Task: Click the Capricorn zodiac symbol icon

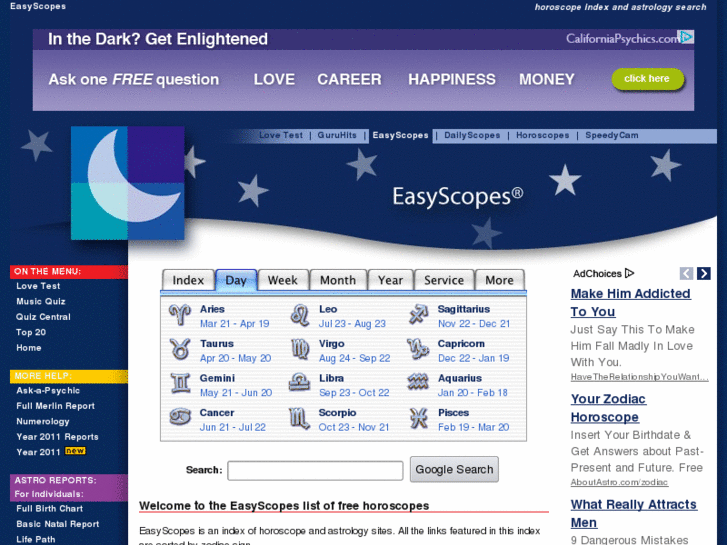Action: click(x=418, y=350)
